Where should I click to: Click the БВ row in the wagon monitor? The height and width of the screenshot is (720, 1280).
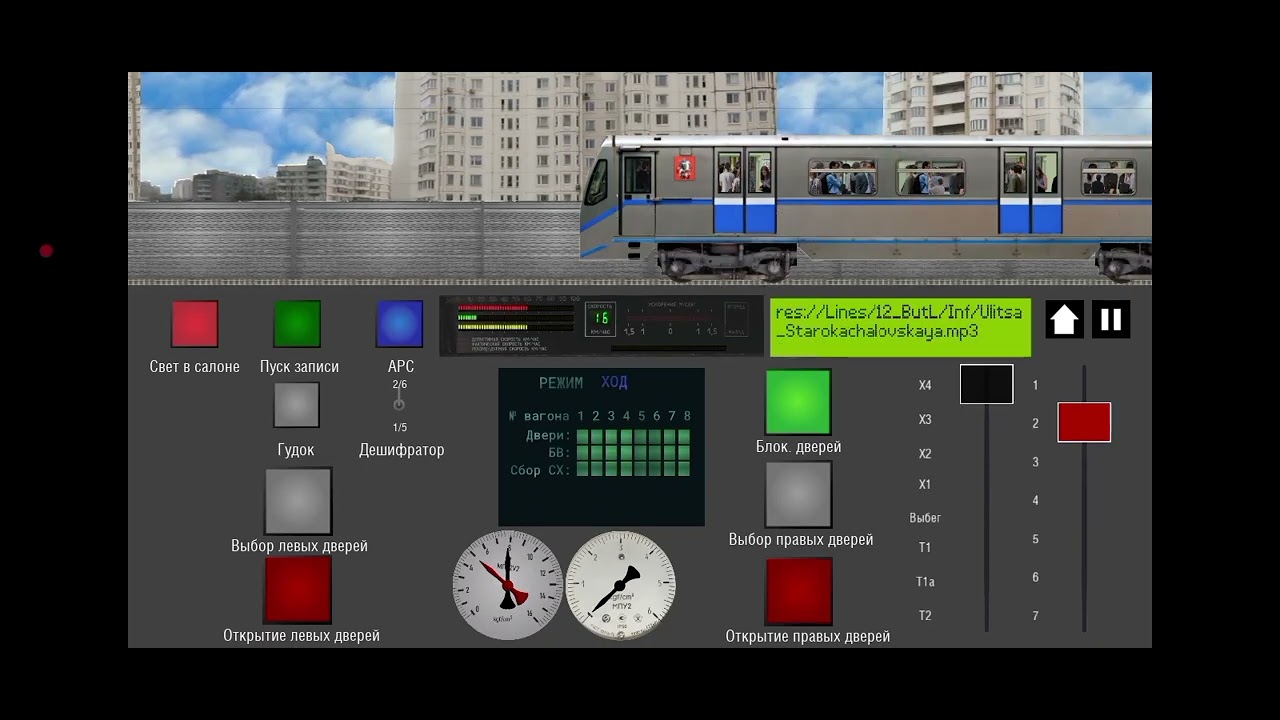[x=619, y=453]
